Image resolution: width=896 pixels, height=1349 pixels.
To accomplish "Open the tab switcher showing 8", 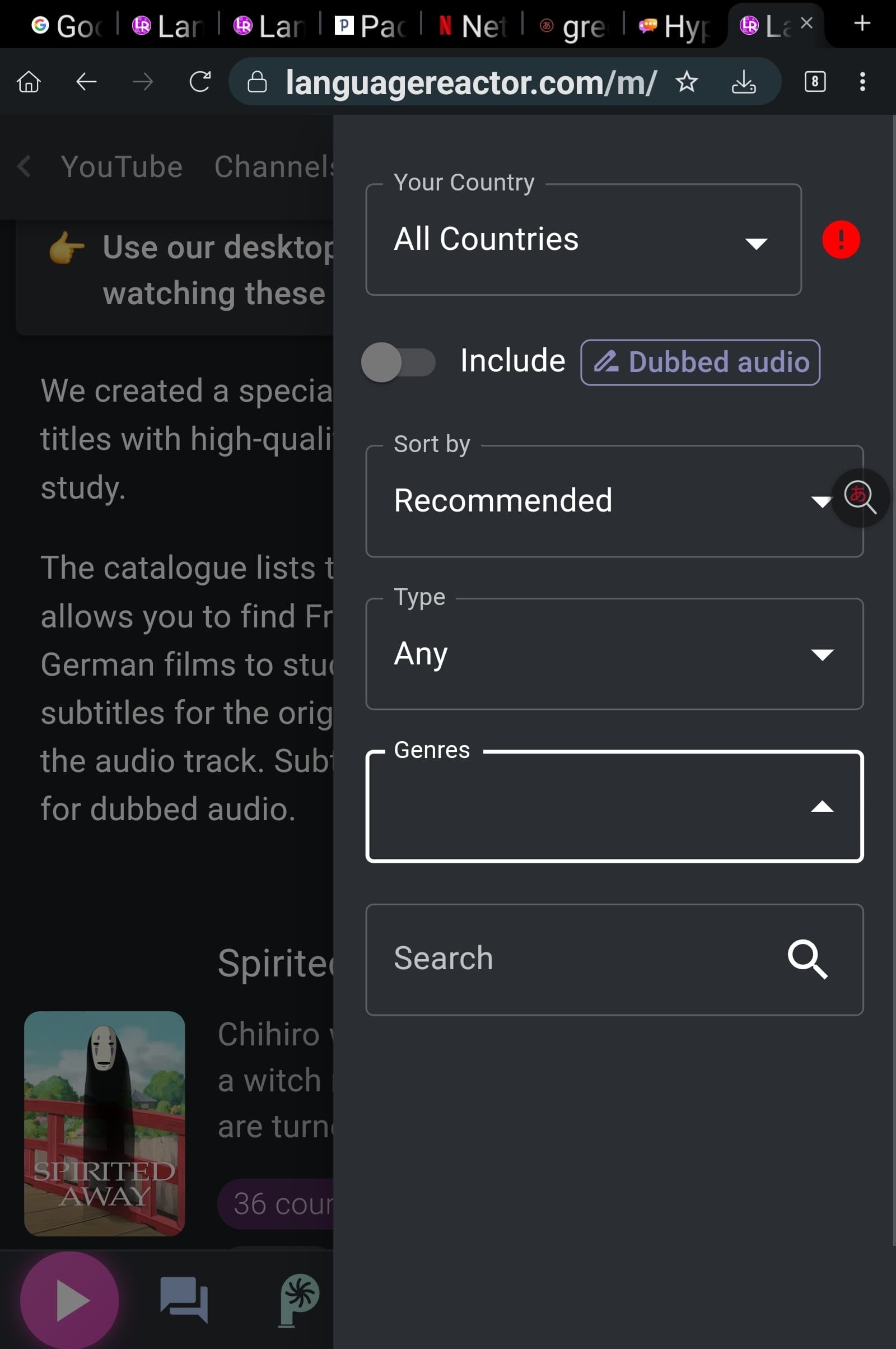I will point(815,82).
